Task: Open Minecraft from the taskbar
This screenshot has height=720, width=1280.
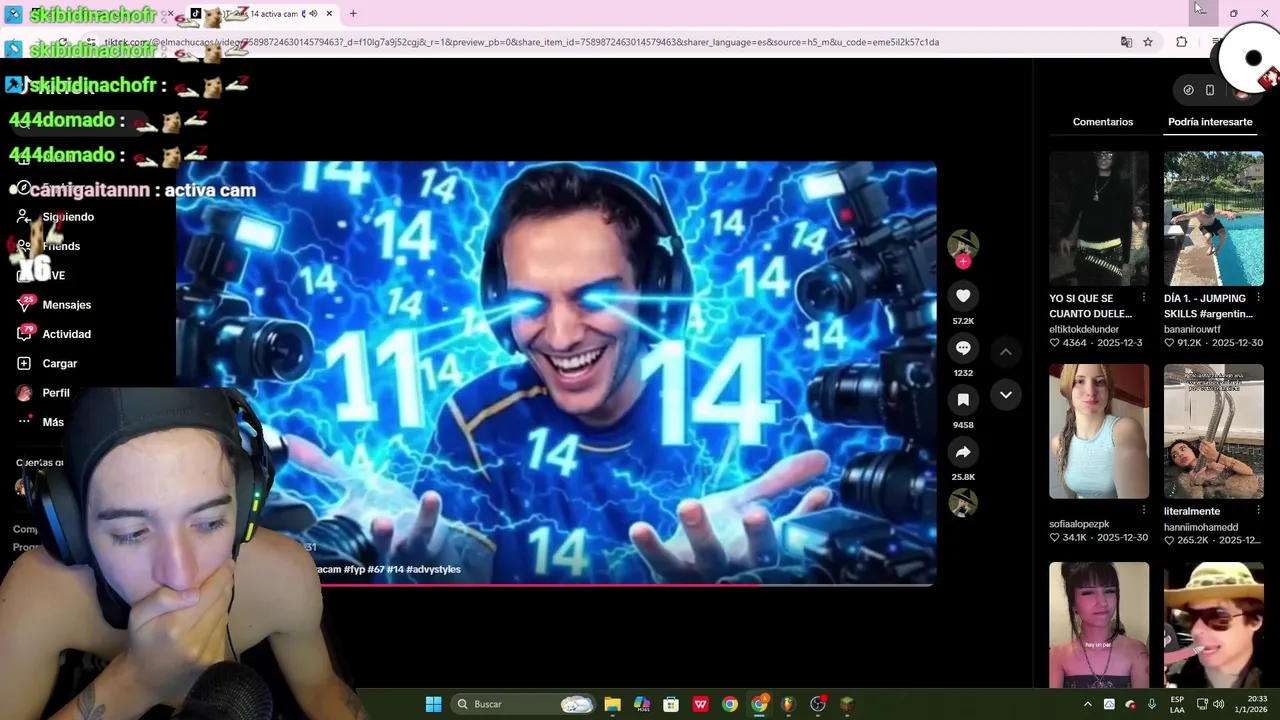Action: coord(847,704)
